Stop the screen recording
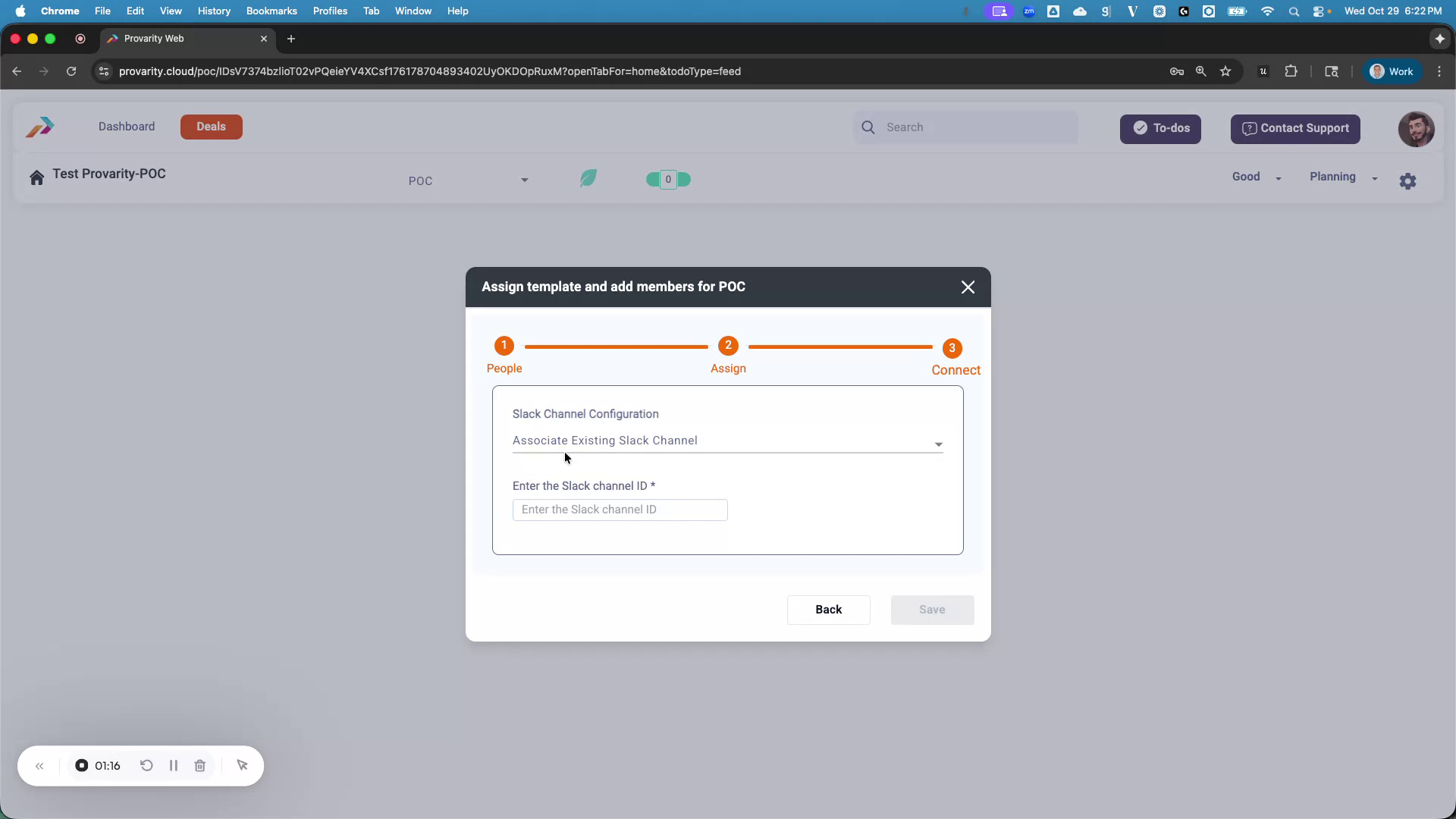 coord(82,765)
